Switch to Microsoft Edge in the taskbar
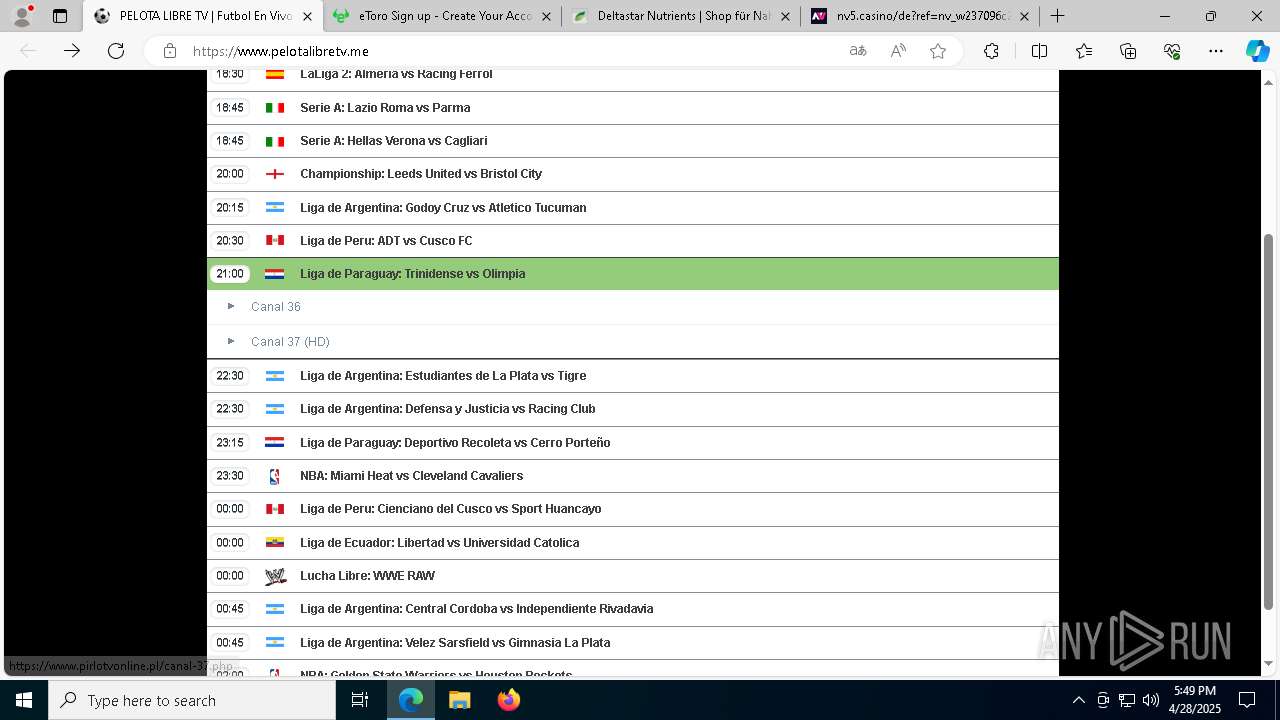1280x720 pixels. point(411,700)
